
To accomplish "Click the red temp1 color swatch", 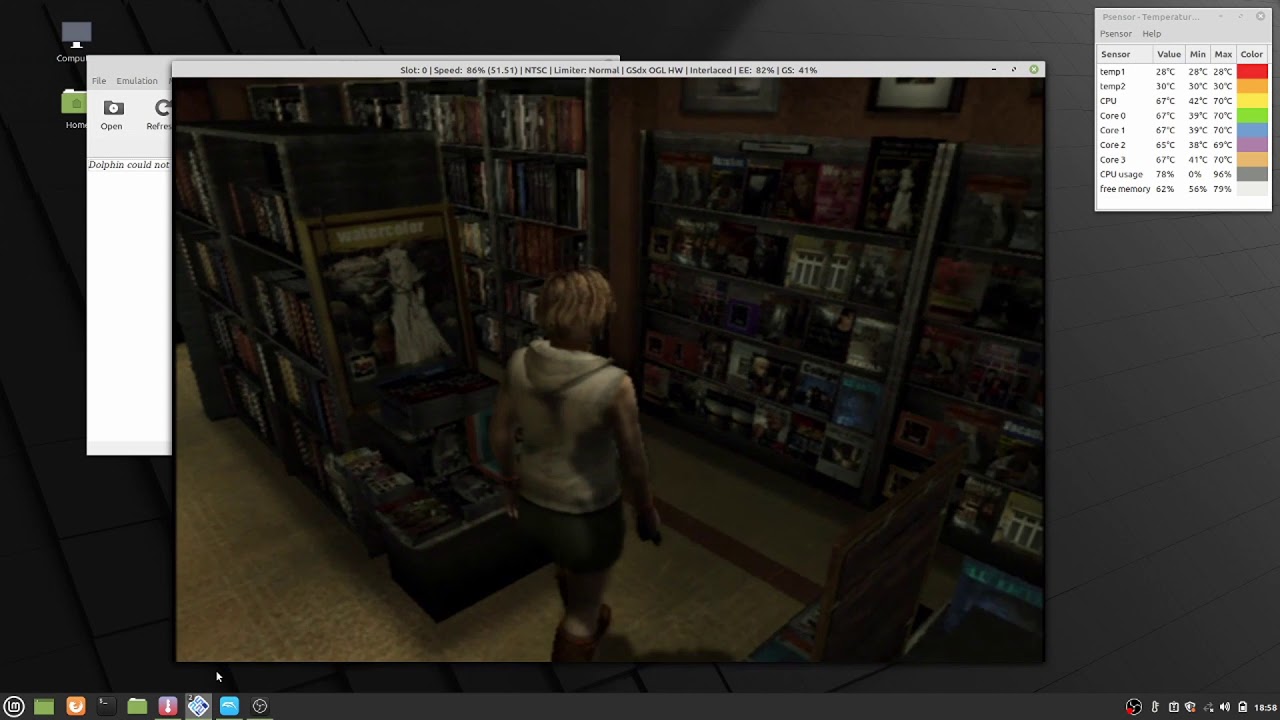I will [1252, 72].
